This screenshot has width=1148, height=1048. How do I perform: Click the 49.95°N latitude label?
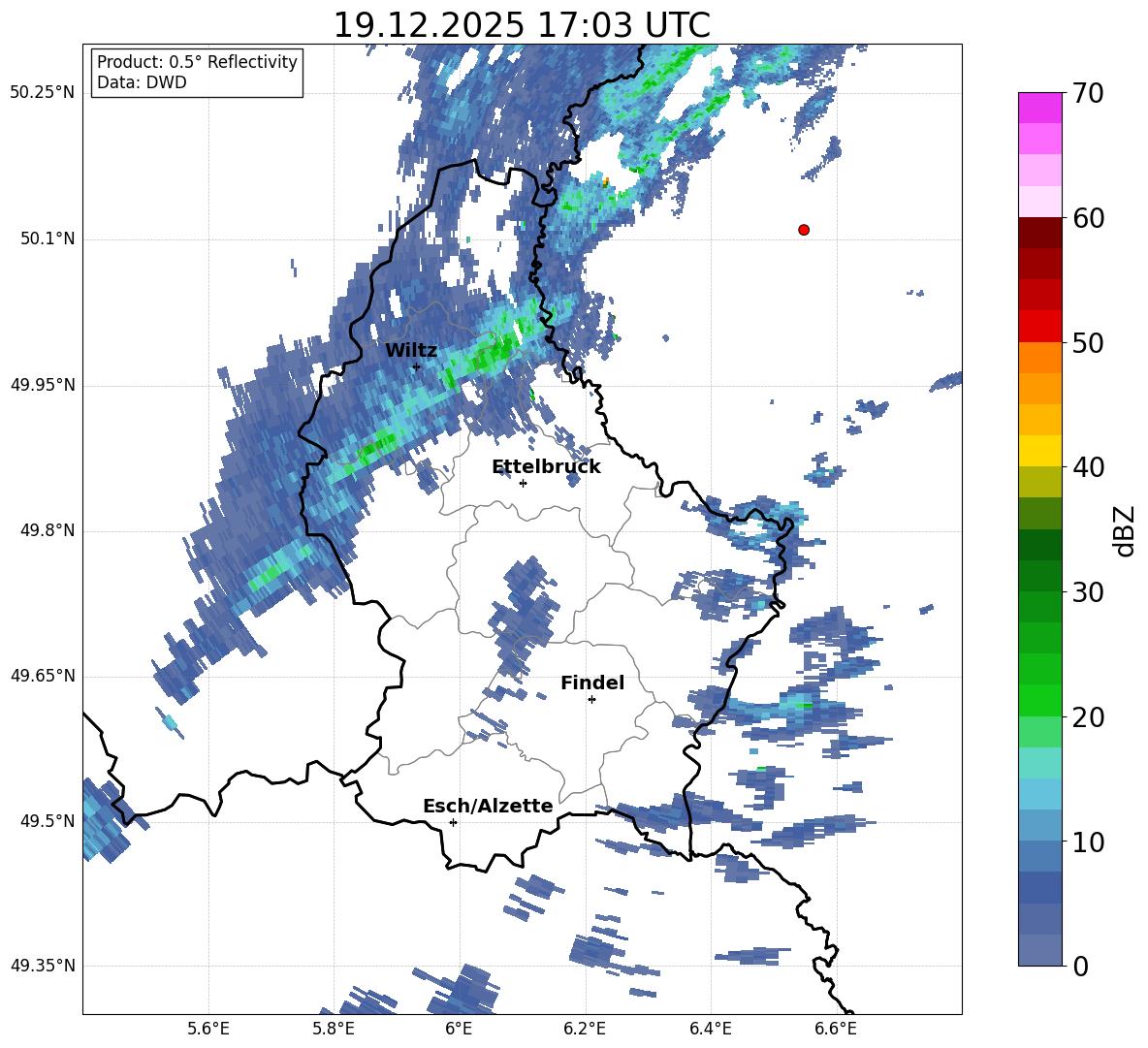pos(43,385)
